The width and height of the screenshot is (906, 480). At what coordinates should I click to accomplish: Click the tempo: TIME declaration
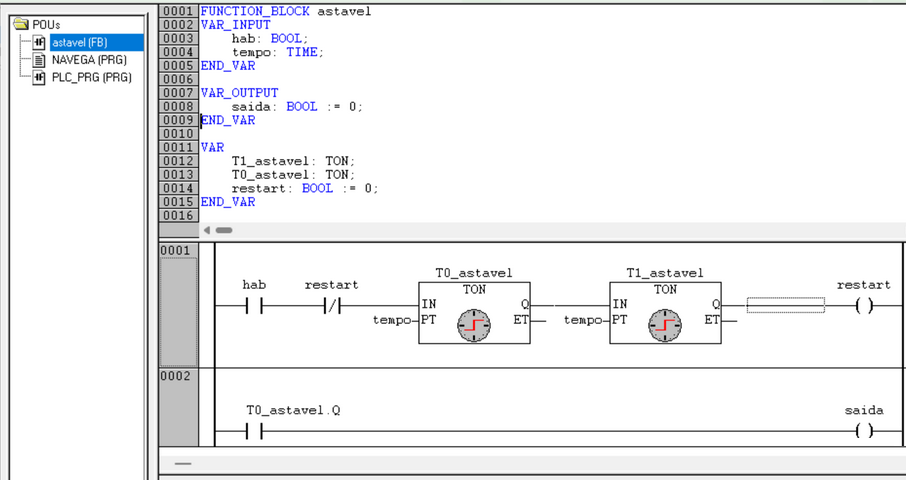pos(278,52)
